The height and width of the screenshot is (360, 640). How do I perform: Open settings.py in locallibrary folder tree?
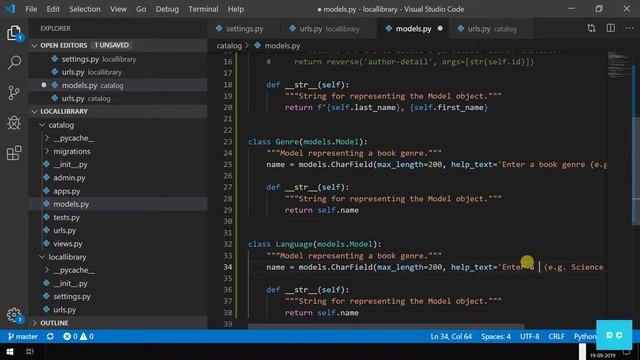(x=118, y=296)
